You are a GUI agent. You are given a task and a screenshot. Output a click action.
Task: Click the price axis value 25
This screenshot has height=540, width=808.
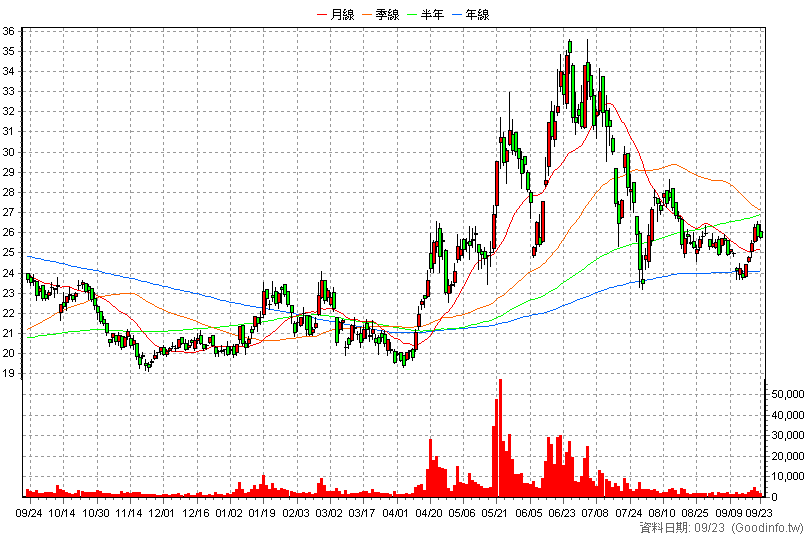tap(8, 252)
